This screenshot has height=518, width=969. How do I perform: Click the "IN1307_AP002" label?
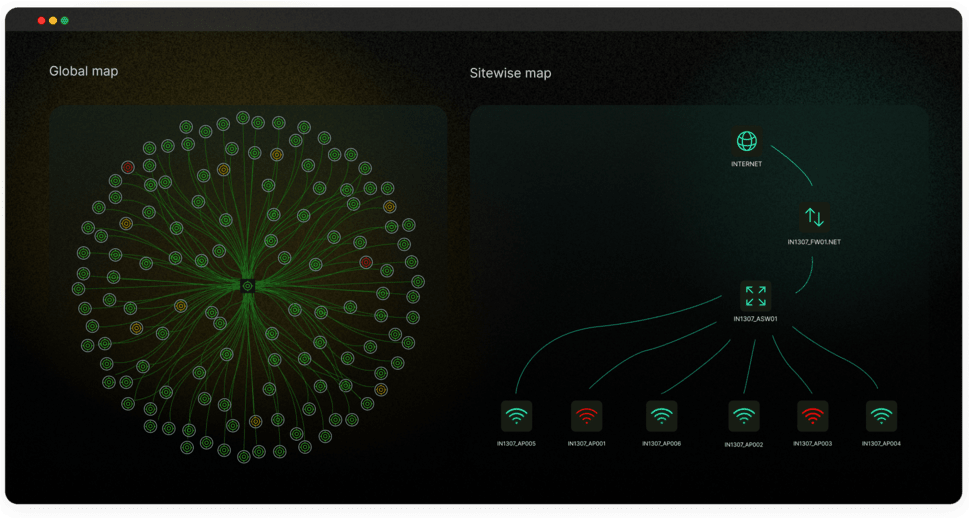pyautogui.click(x=743, y=444)
